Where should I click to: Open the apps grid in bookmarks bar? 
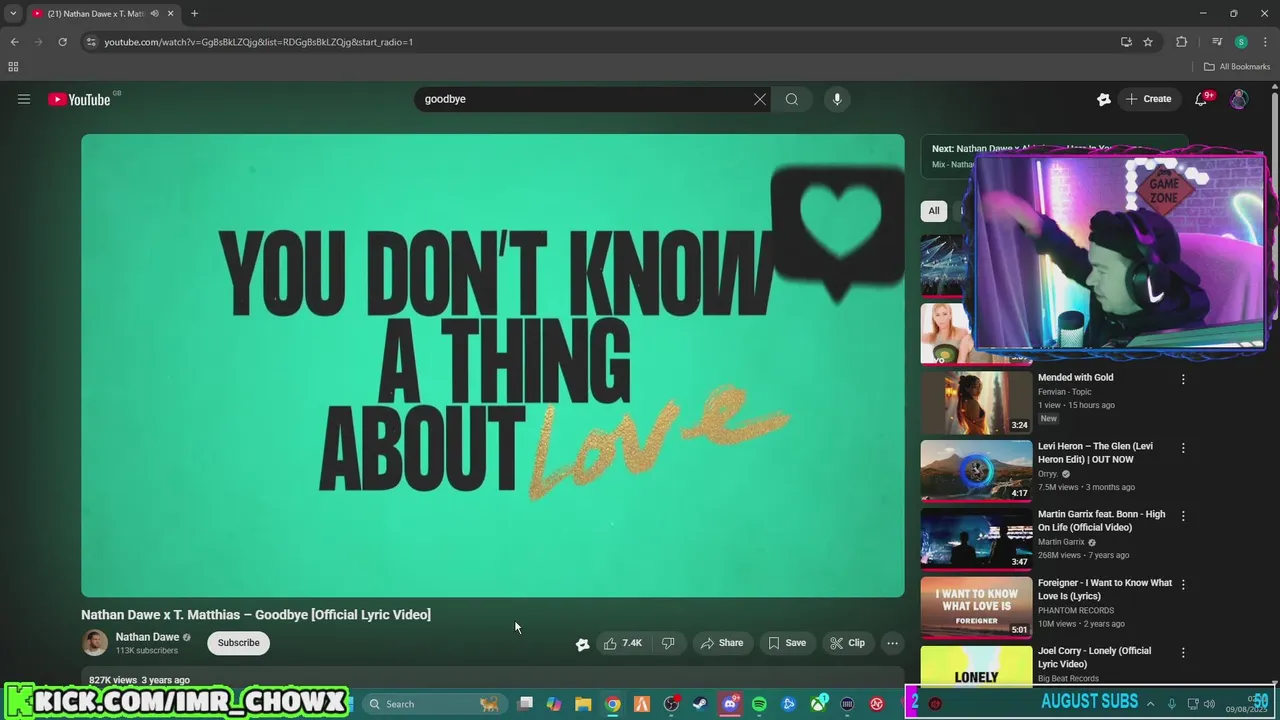(x=13, y=67)
